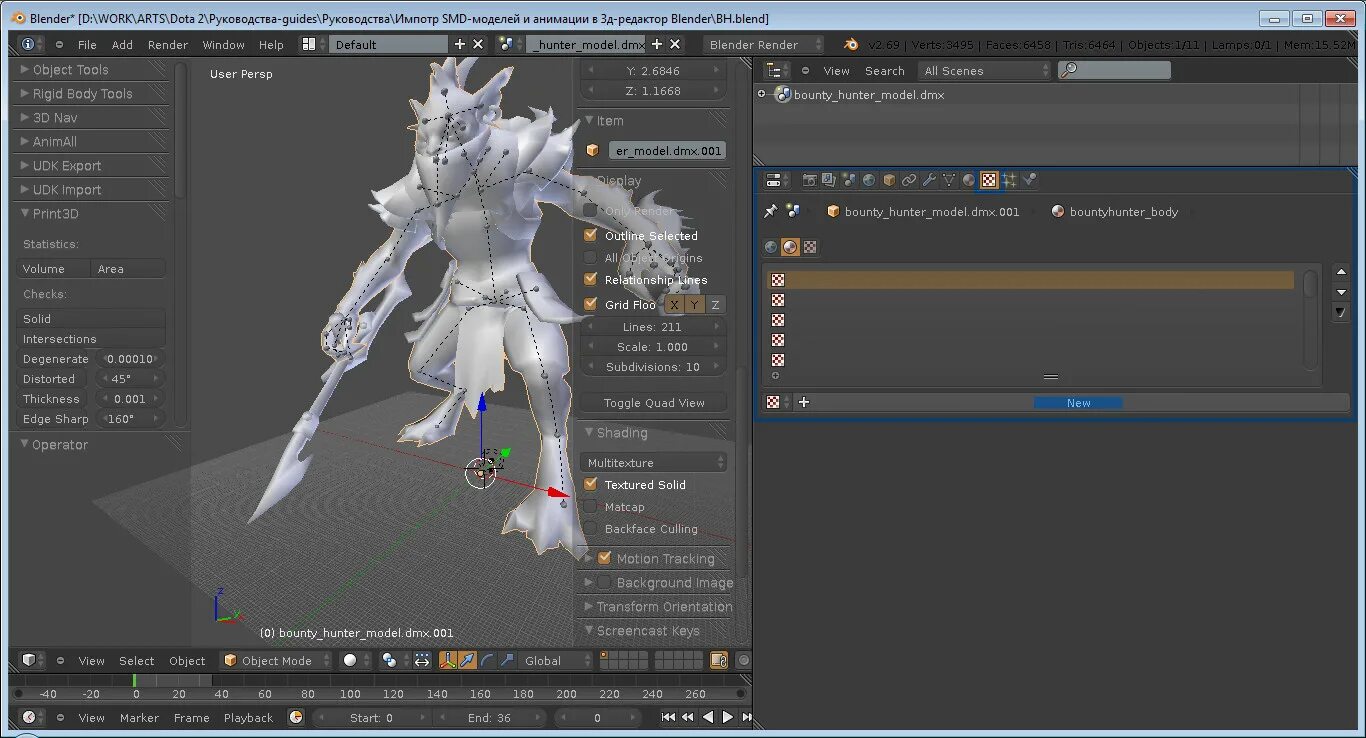Open texture slot specials menu
Viewport: 1366px width, 738px height.
point(1342,312)
